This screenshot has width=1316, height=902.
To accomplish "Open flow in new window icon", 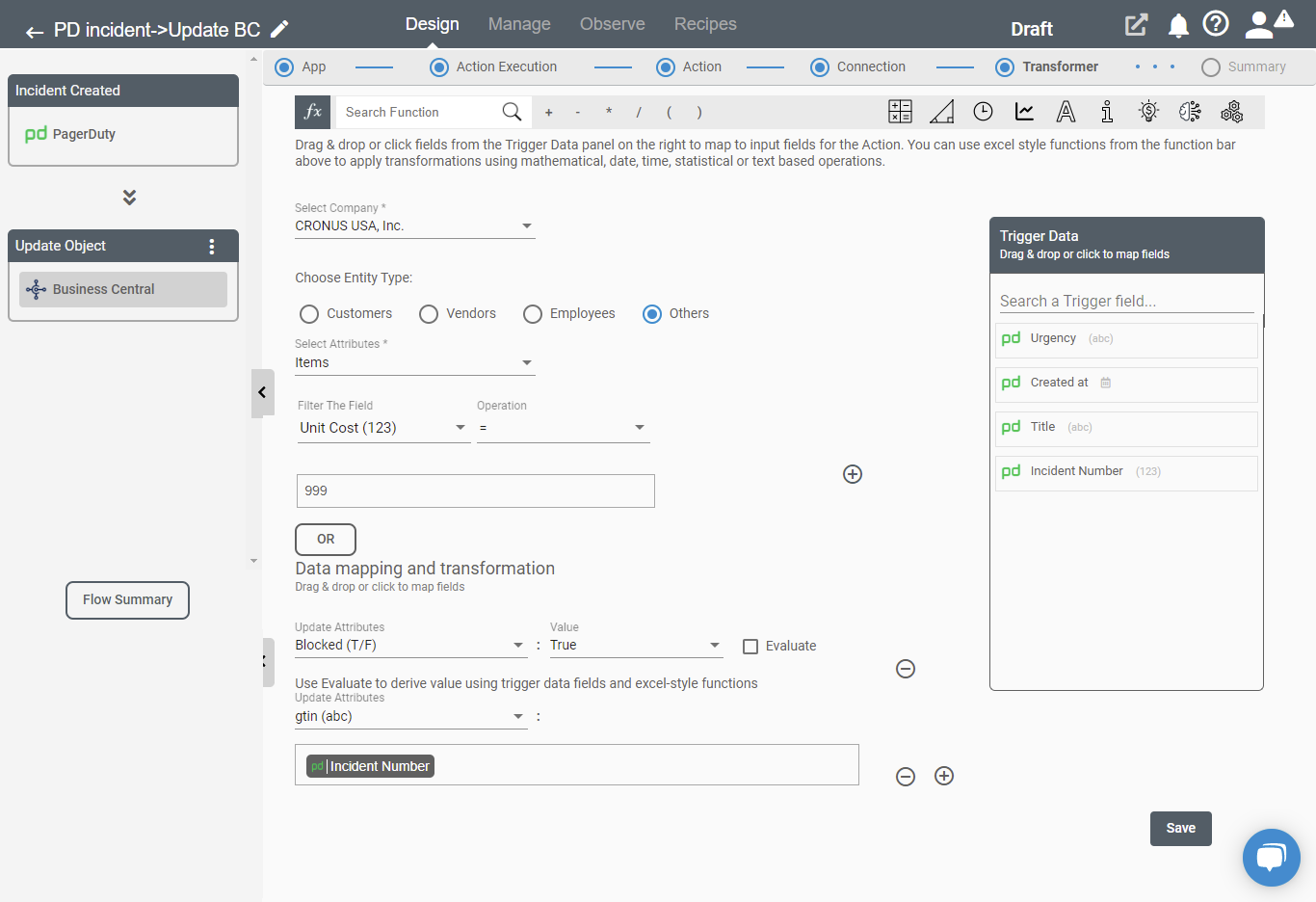I will pyautogui.click(x=1137, y=25).
